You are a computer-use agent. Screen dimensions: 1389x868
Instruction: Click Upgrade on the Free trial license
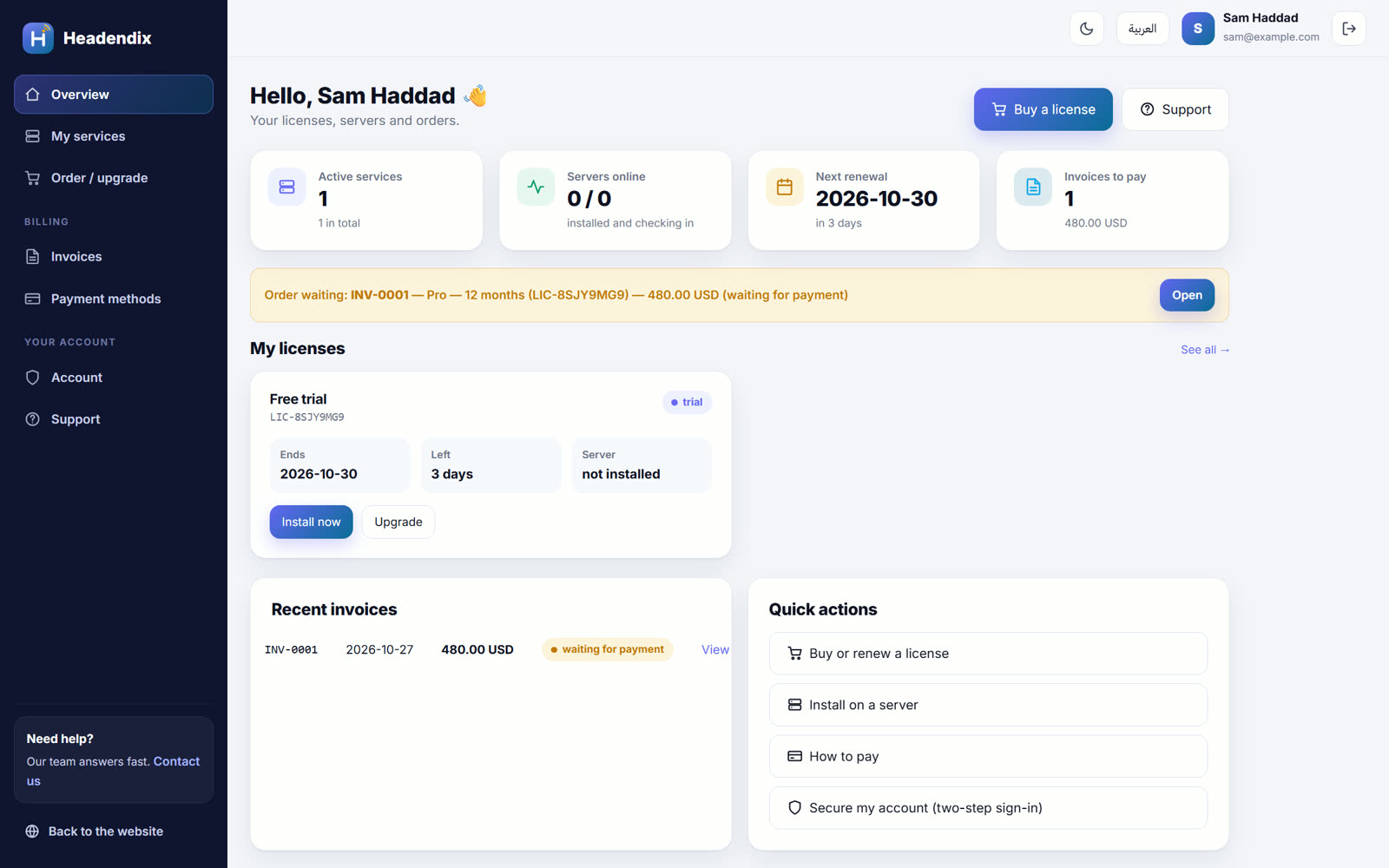(398, 522)
